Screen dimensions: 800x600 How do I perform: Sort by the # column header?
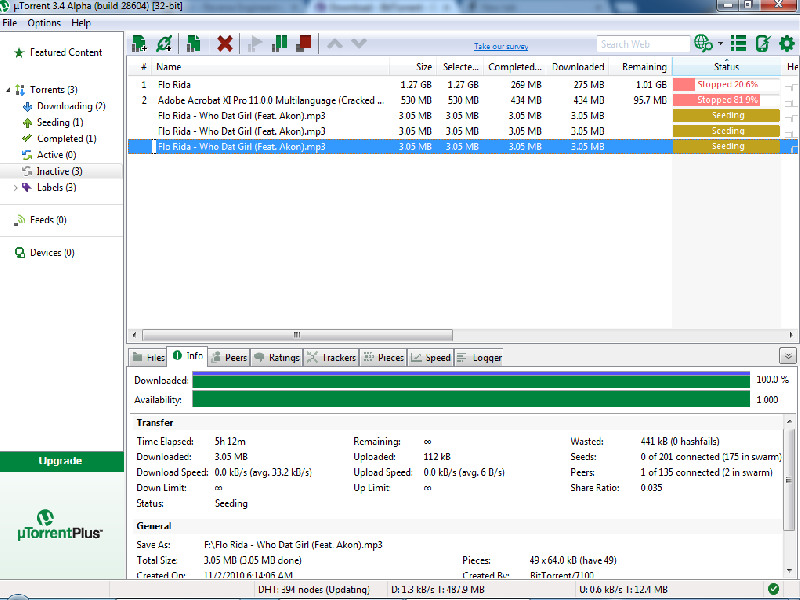coord(140,67)
